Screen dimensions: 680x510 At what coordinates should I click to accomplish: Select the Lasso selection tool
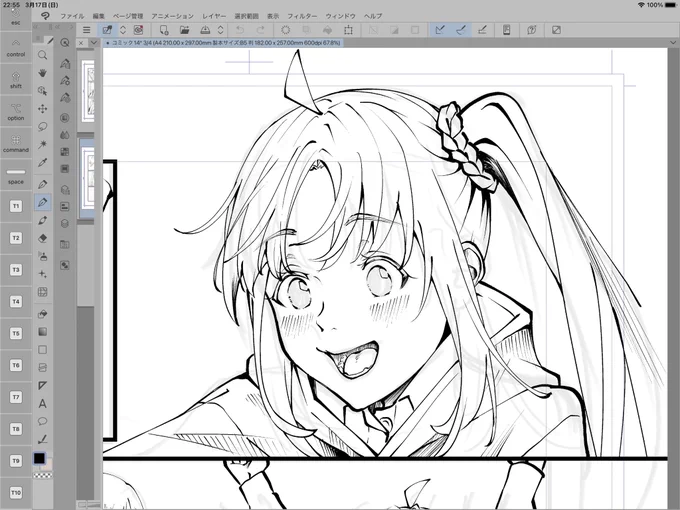[x=42, y=126]
